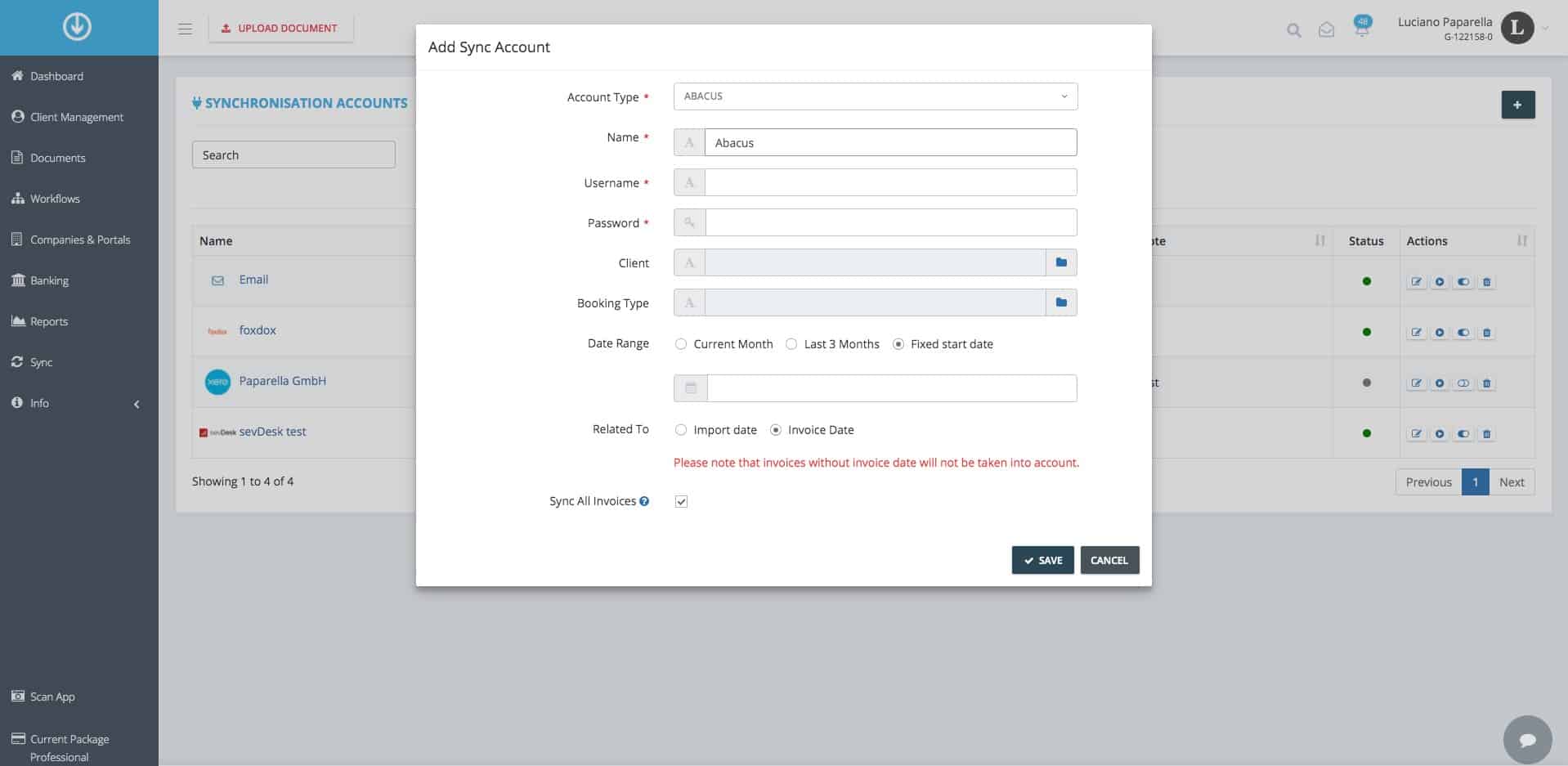The height and width of the screenshot is (766, 1568).
Task: Open the search magnifier in header
Action: (x=1293, y=30)
